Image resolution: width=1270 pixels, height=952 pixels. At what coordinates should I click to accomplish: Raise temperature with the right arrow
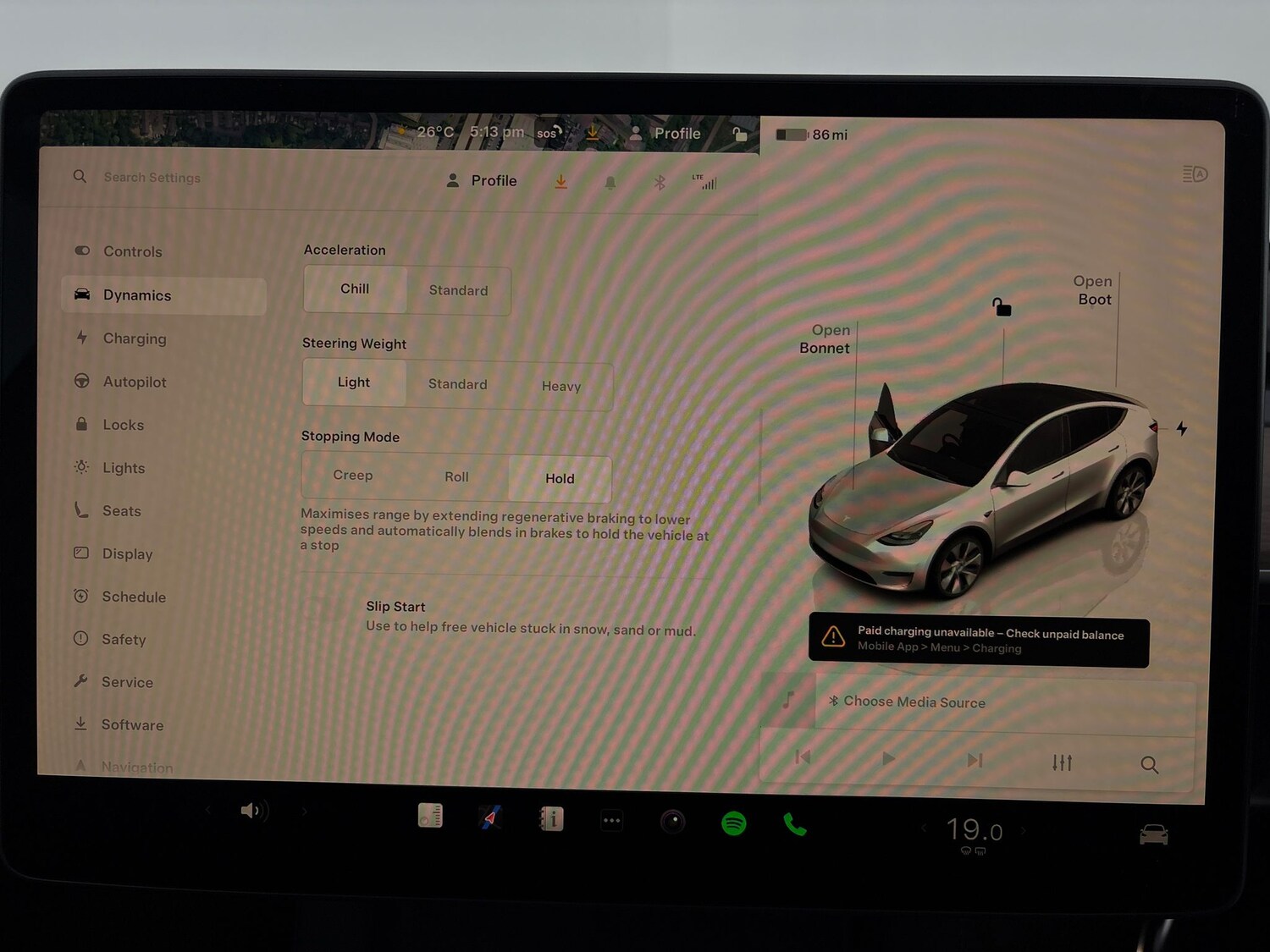[x=1024, y=830]
